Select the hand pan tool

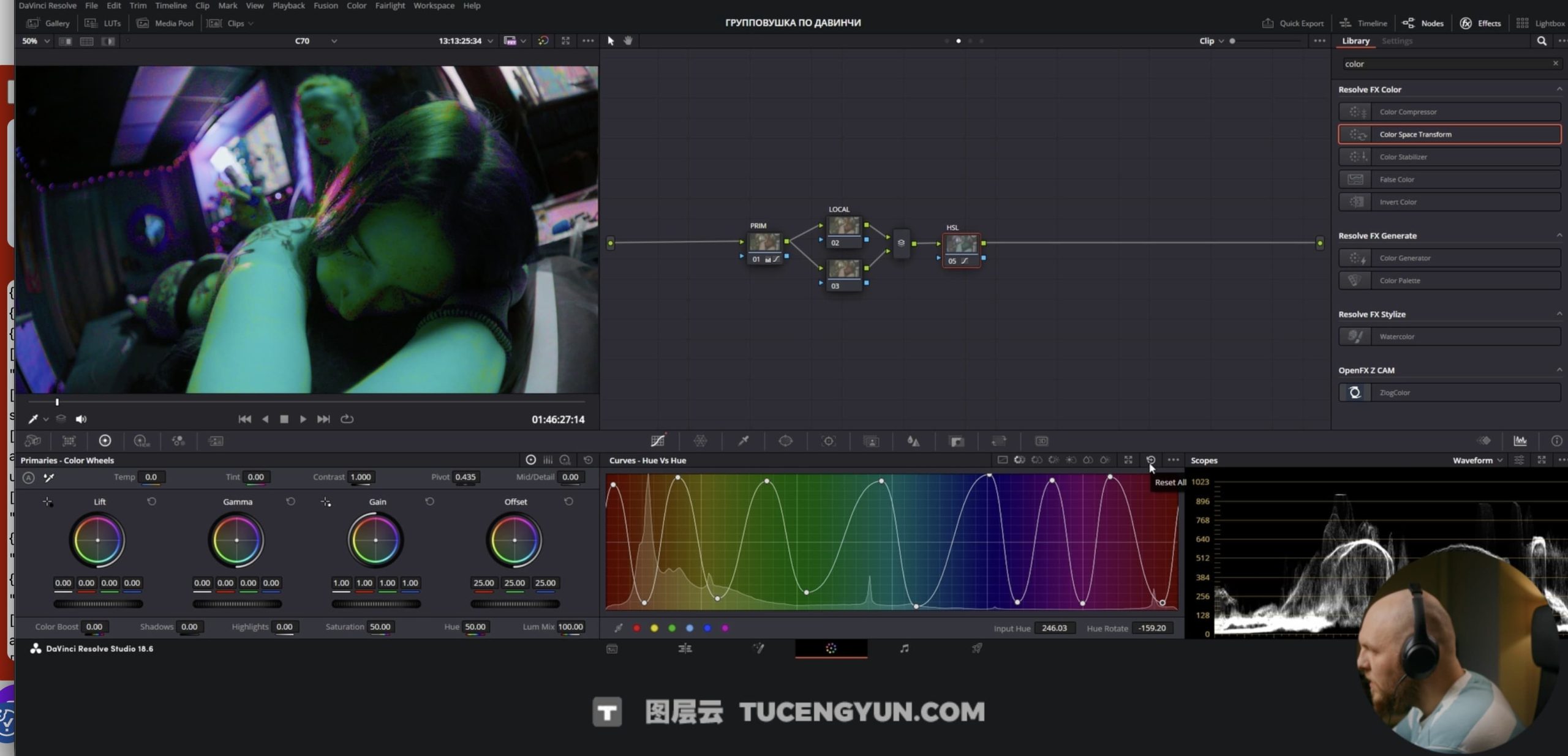pos(628,40)
